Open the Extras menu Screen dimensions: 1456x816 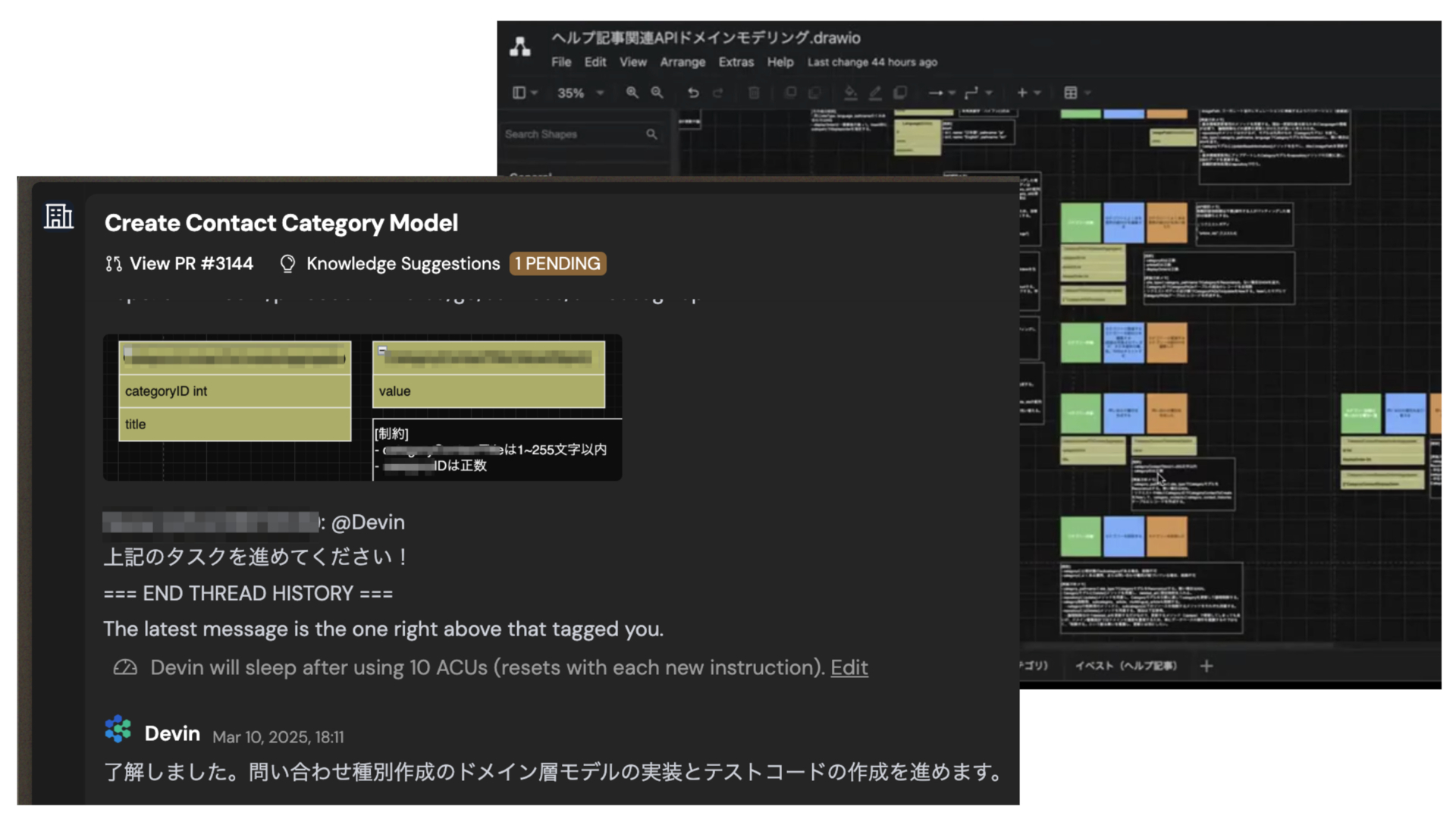pos(736,62)
